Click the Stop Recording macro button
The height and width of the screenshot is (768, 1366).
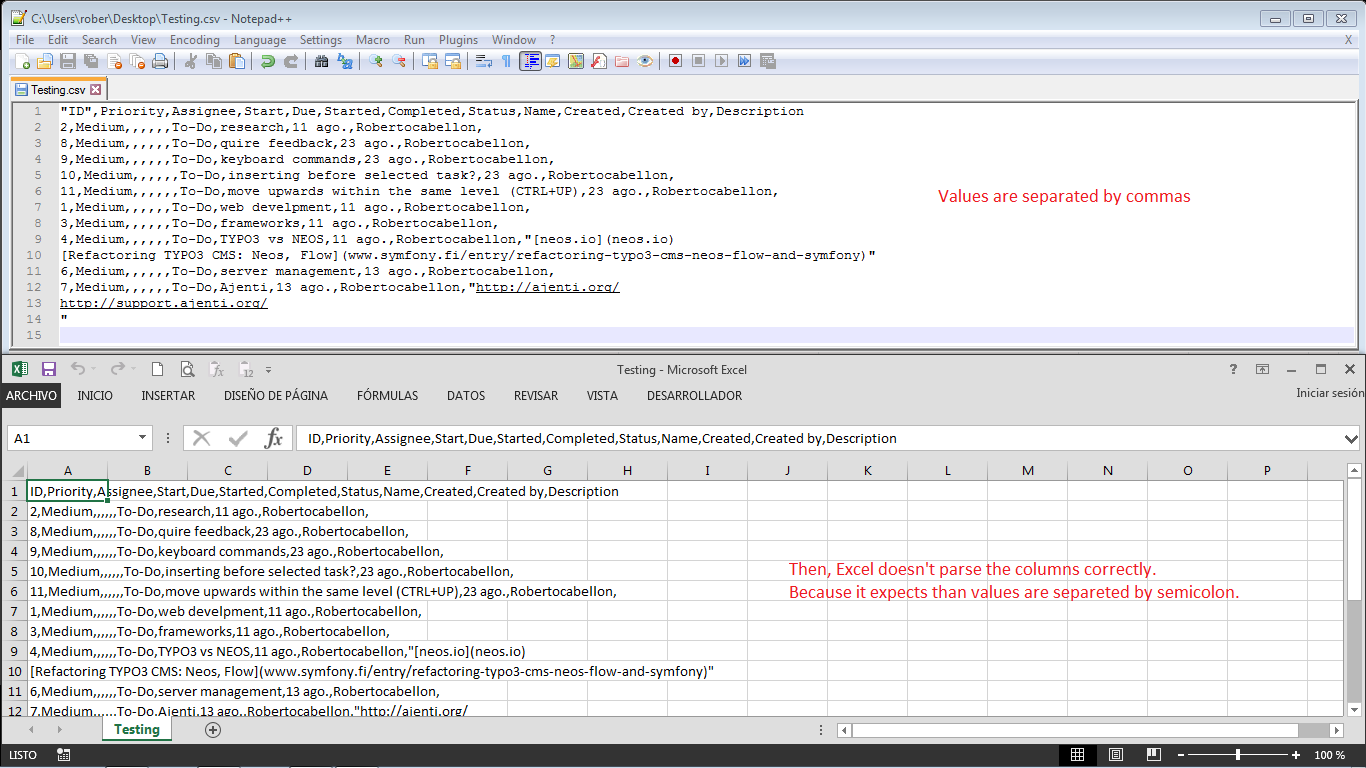pyautogui.click(x=699, y=61)
